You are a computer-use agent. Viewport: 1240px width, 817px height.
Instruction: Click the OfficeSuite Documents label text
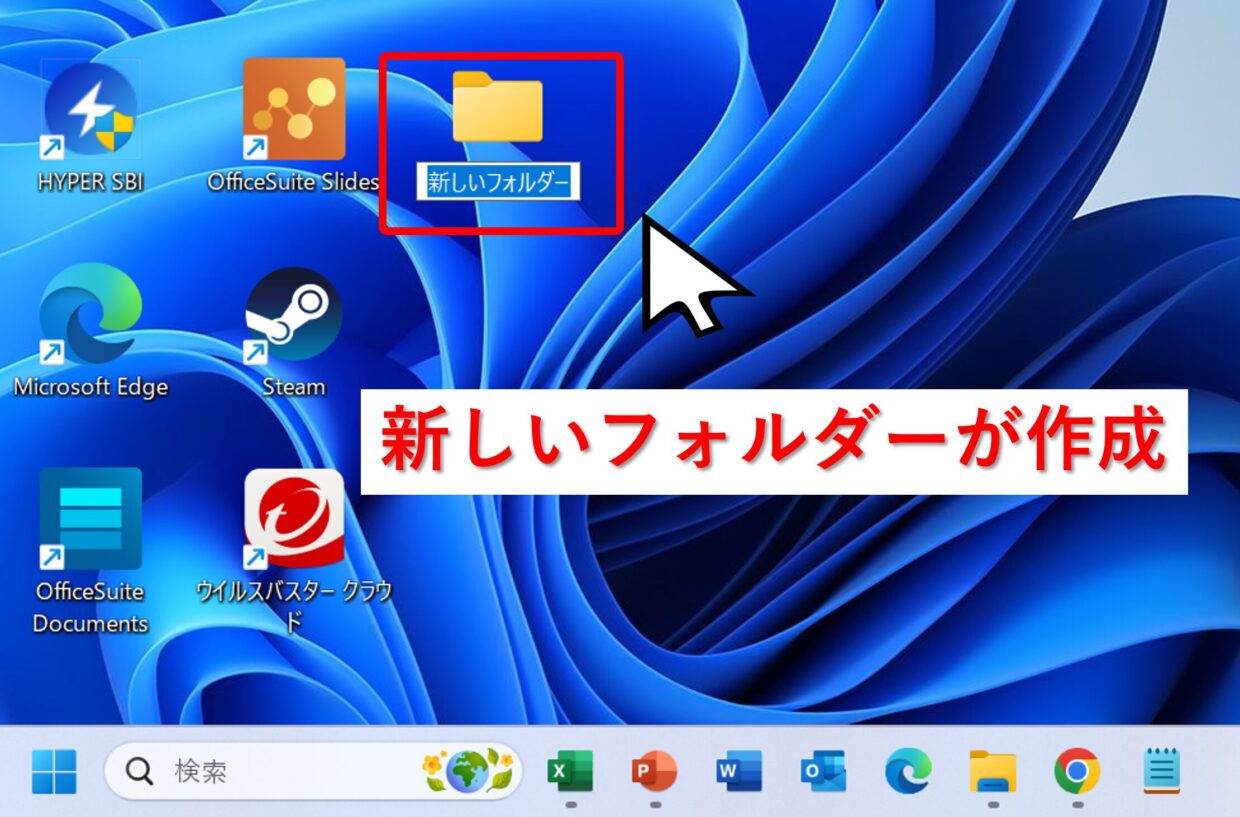pos(91,607)
